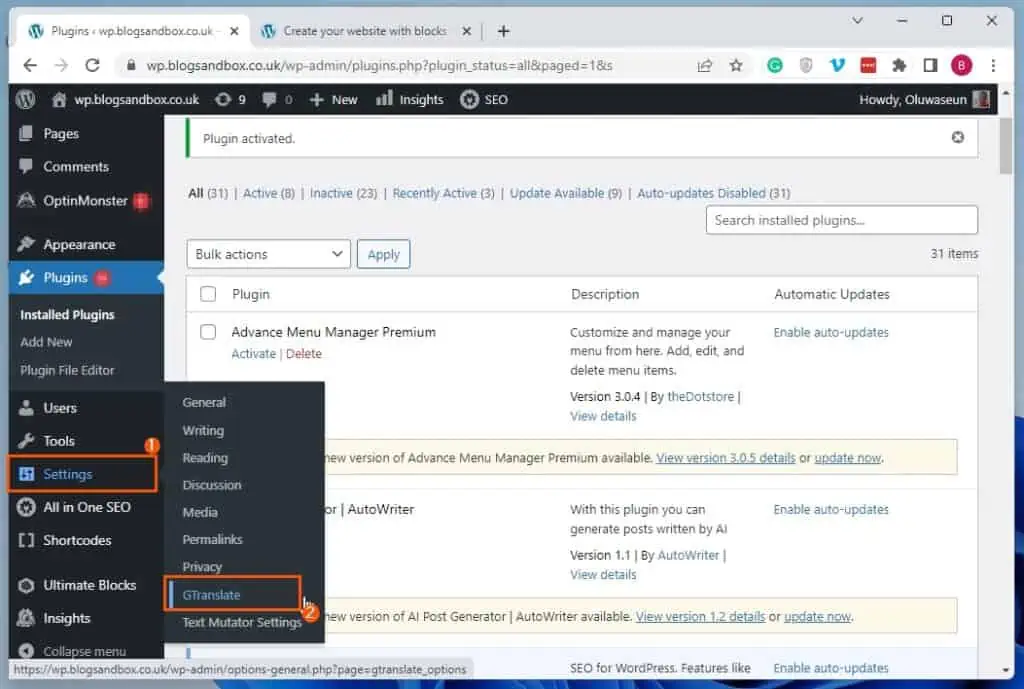Click the Apply button
1024x689 pixels.
click(x=383, y=254)
